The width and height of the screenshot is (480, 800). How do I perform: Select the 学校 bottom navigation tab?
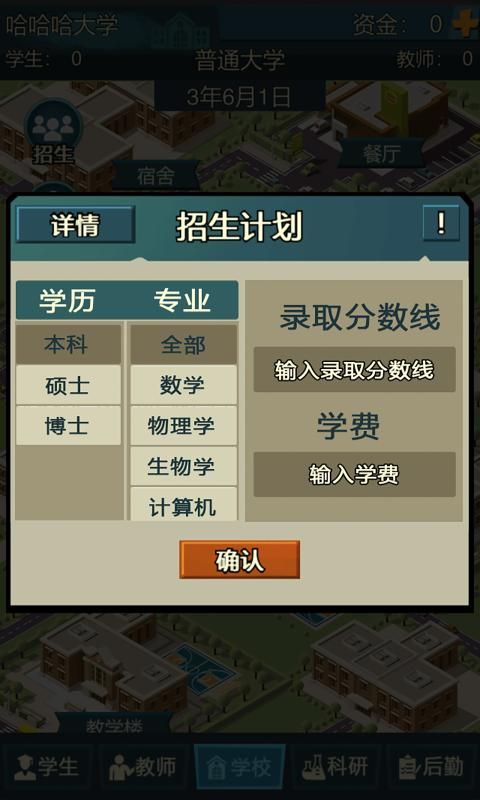[239, 767]
